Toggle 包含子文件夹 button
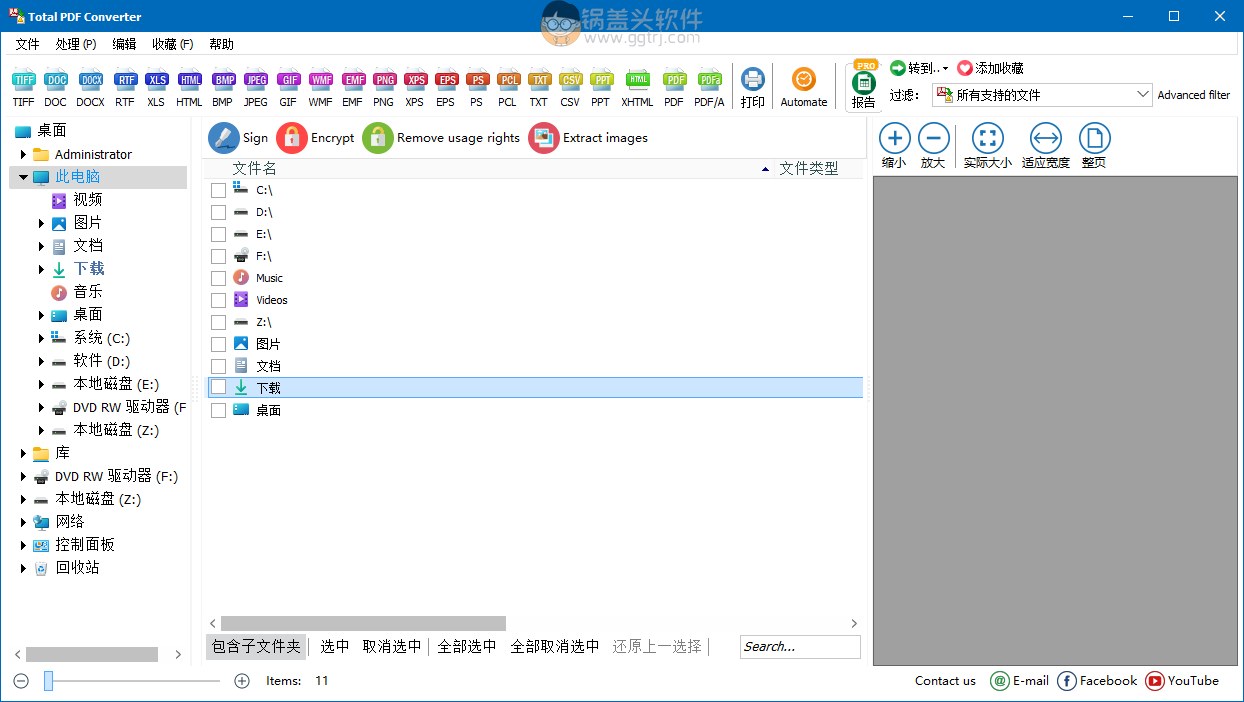The image size is (1244, 702). pyautogui.click(x=256, y=646)
